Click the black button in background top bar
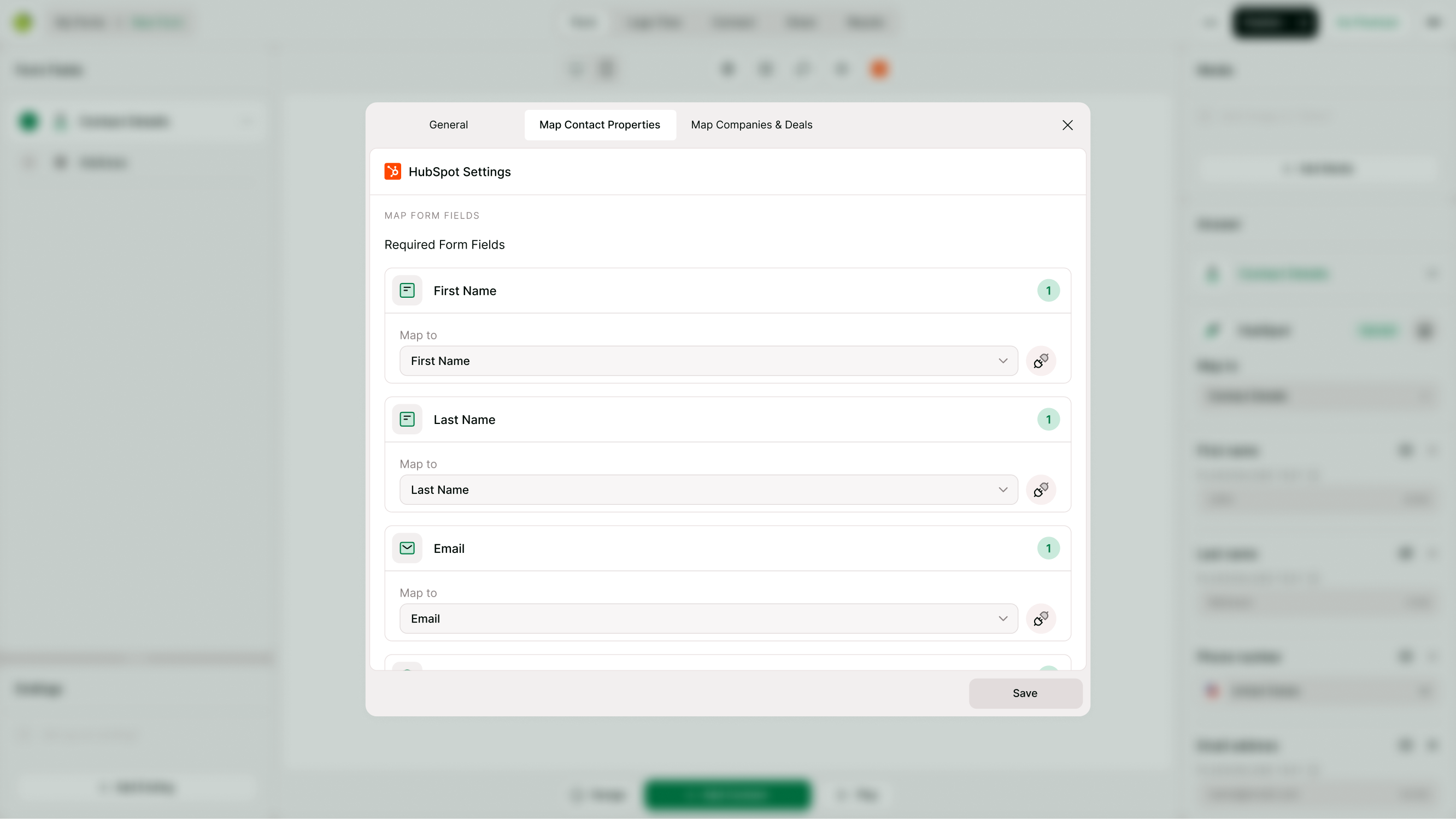Image resolution: width=1456 pixels, height=819 pixels. tap(1275, 22)
